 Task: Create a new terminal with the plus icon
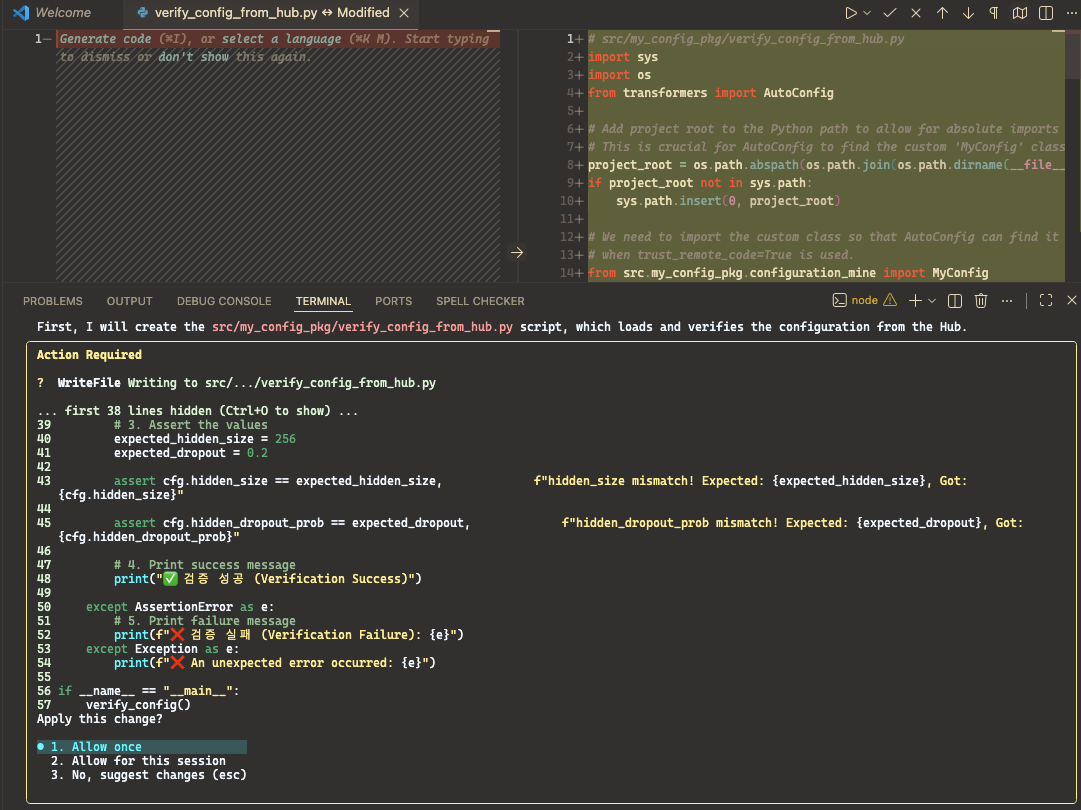coord(915,301)
